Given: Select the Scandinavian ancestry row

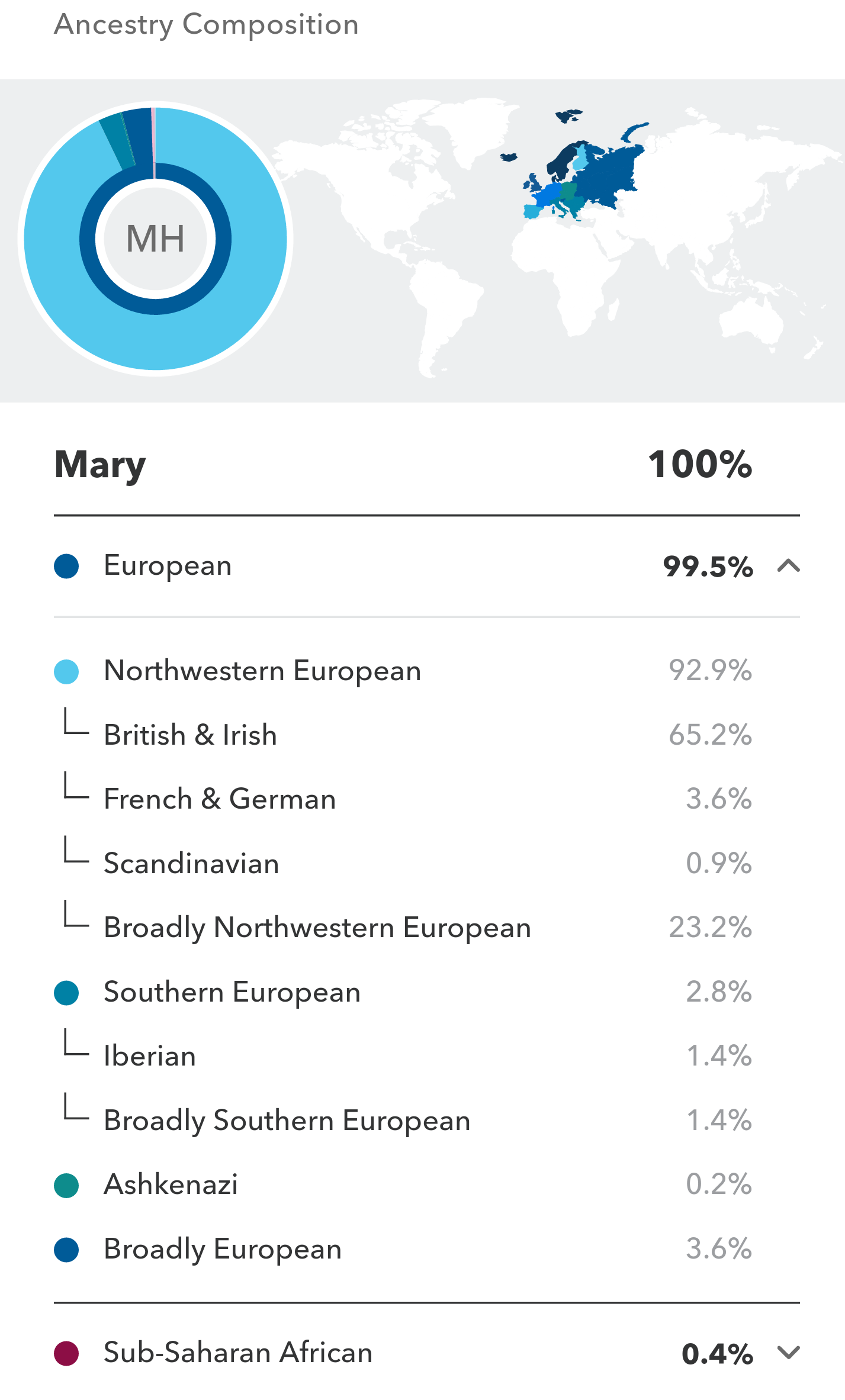Looking at the screenshot, I should pos(191,864).
